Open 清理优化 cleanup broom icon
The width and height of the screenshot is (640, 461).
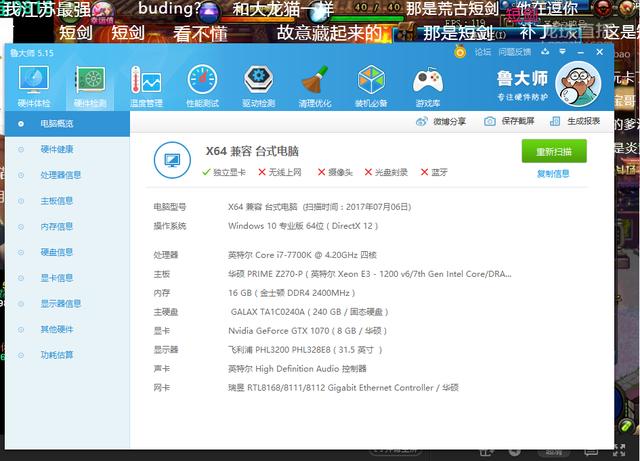point(315,86)
